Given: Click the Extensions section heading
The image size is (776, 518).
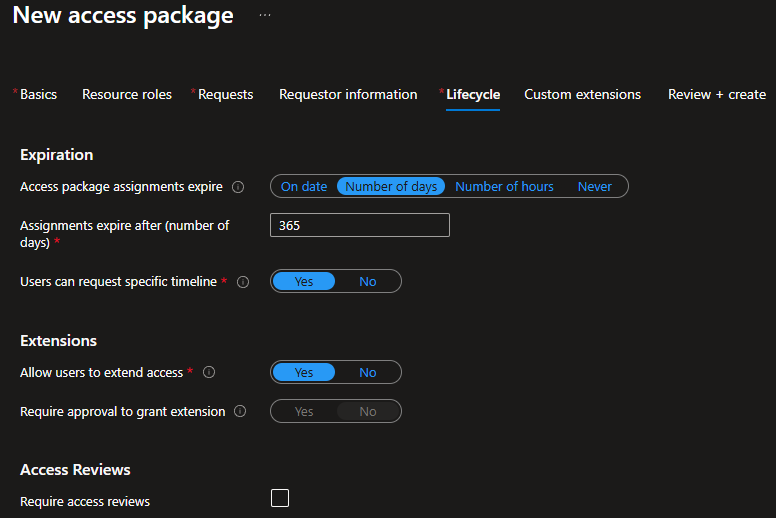Looking at the screenshot, I should coord(58,341).
